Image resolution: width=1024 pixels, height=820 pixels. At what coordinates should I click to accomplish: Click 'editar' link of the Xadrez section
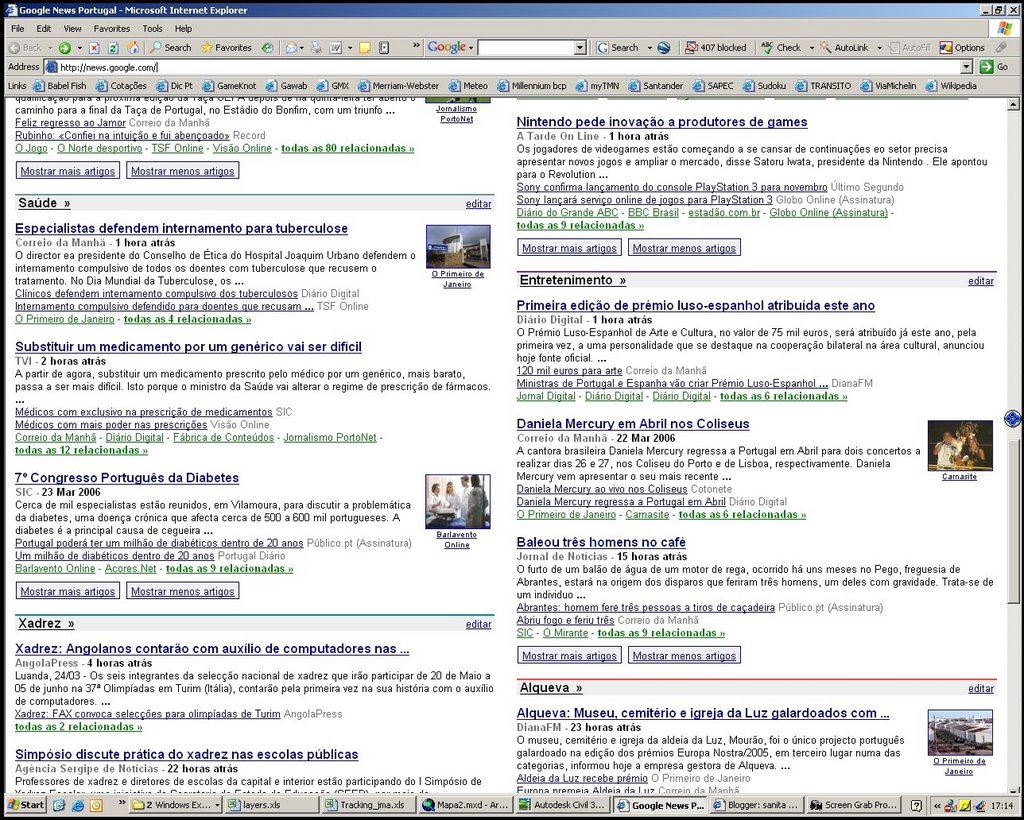click(x=479, y=624)
